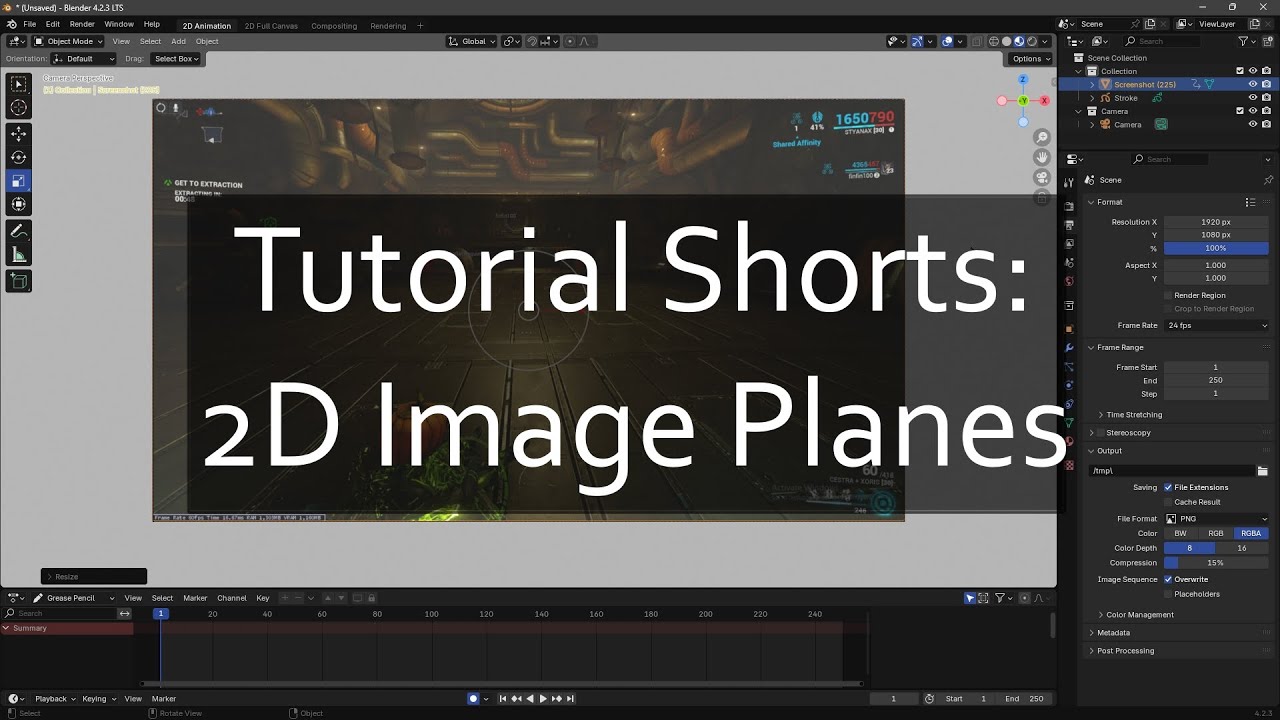Select the Select Box tool in the toolbar
This screenshot has width=1280, height=720.
pos(19,84)
